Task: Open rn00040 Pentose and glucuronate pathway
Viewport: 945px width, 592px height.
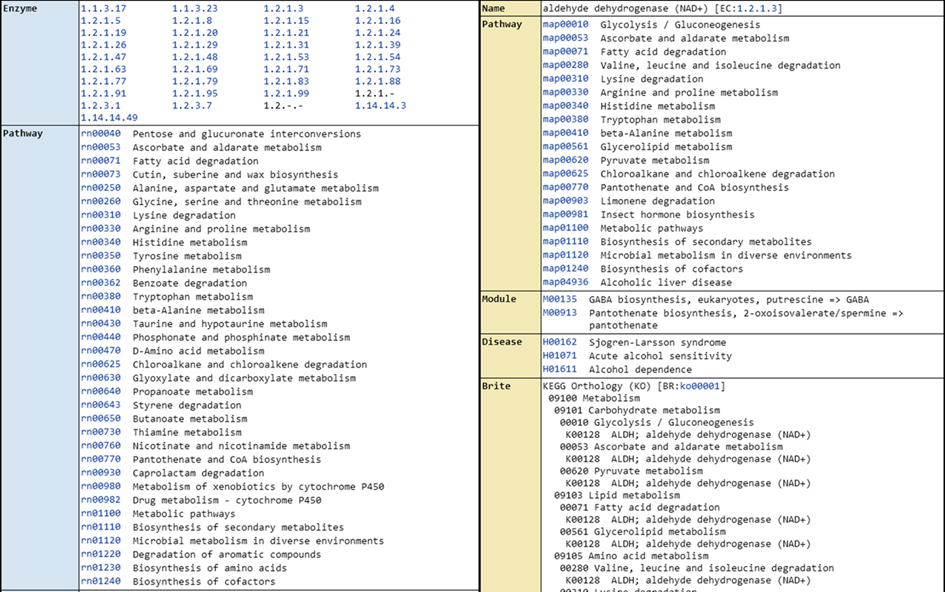Action: [x=100, y=134]
